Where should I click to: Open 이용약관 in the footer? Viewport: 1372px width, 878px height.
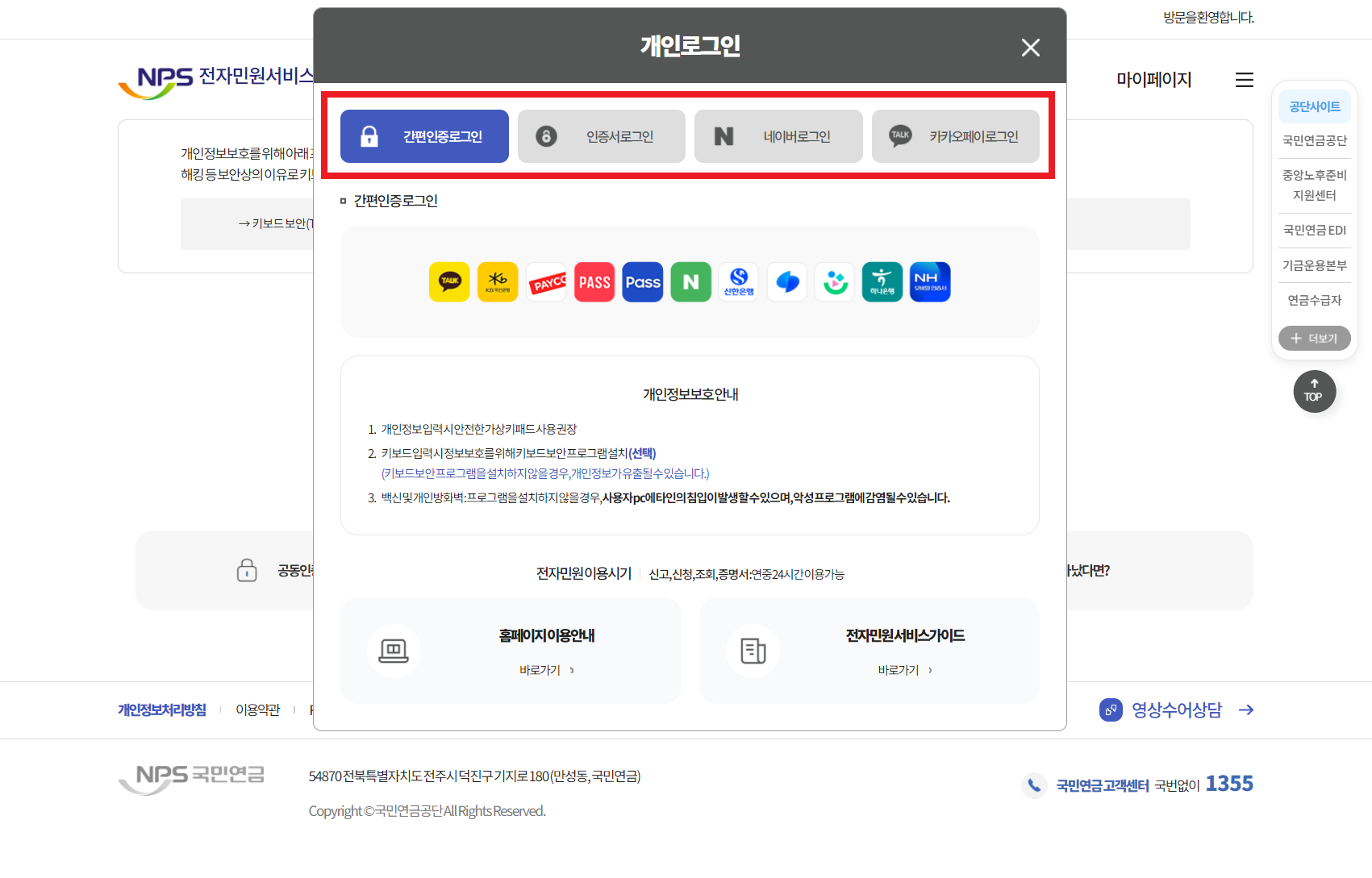point(257,709)
